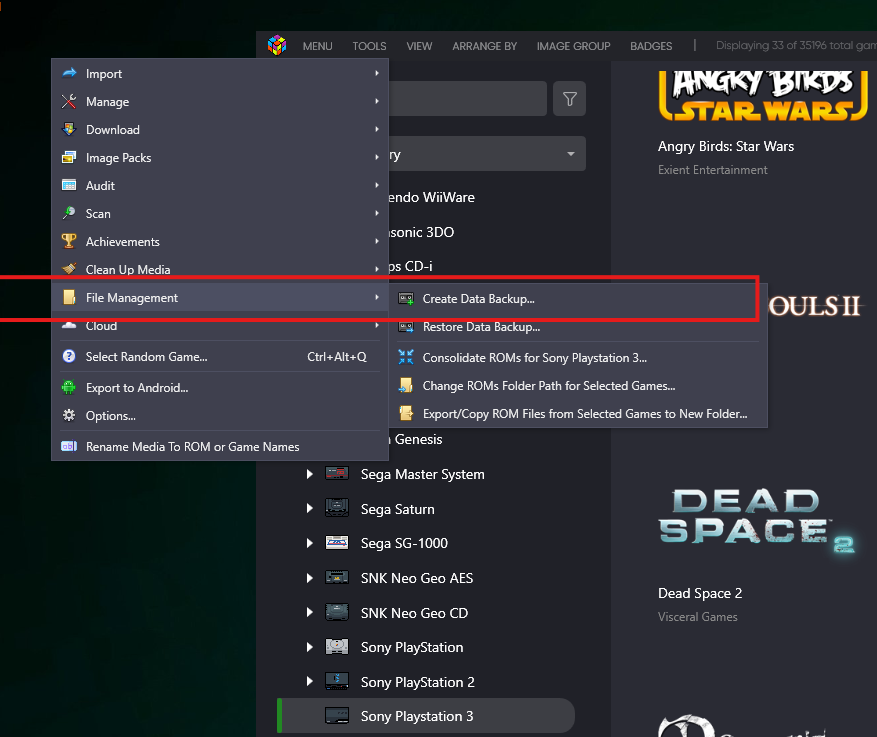Click the Sega Saturn console icon
The image size is (877, 737).
[x=337, y=508]
